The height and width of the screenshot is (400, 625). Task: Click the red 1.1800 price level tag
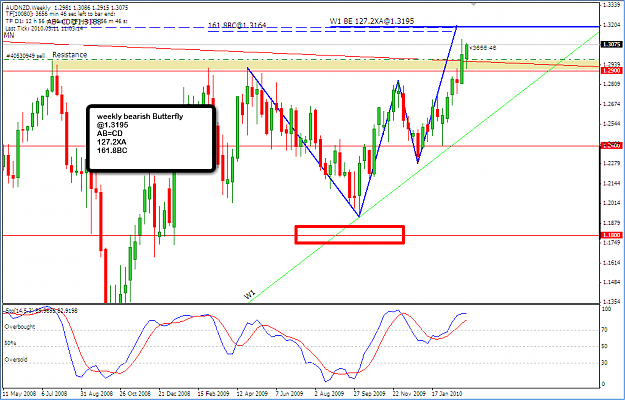coord(612,235)
